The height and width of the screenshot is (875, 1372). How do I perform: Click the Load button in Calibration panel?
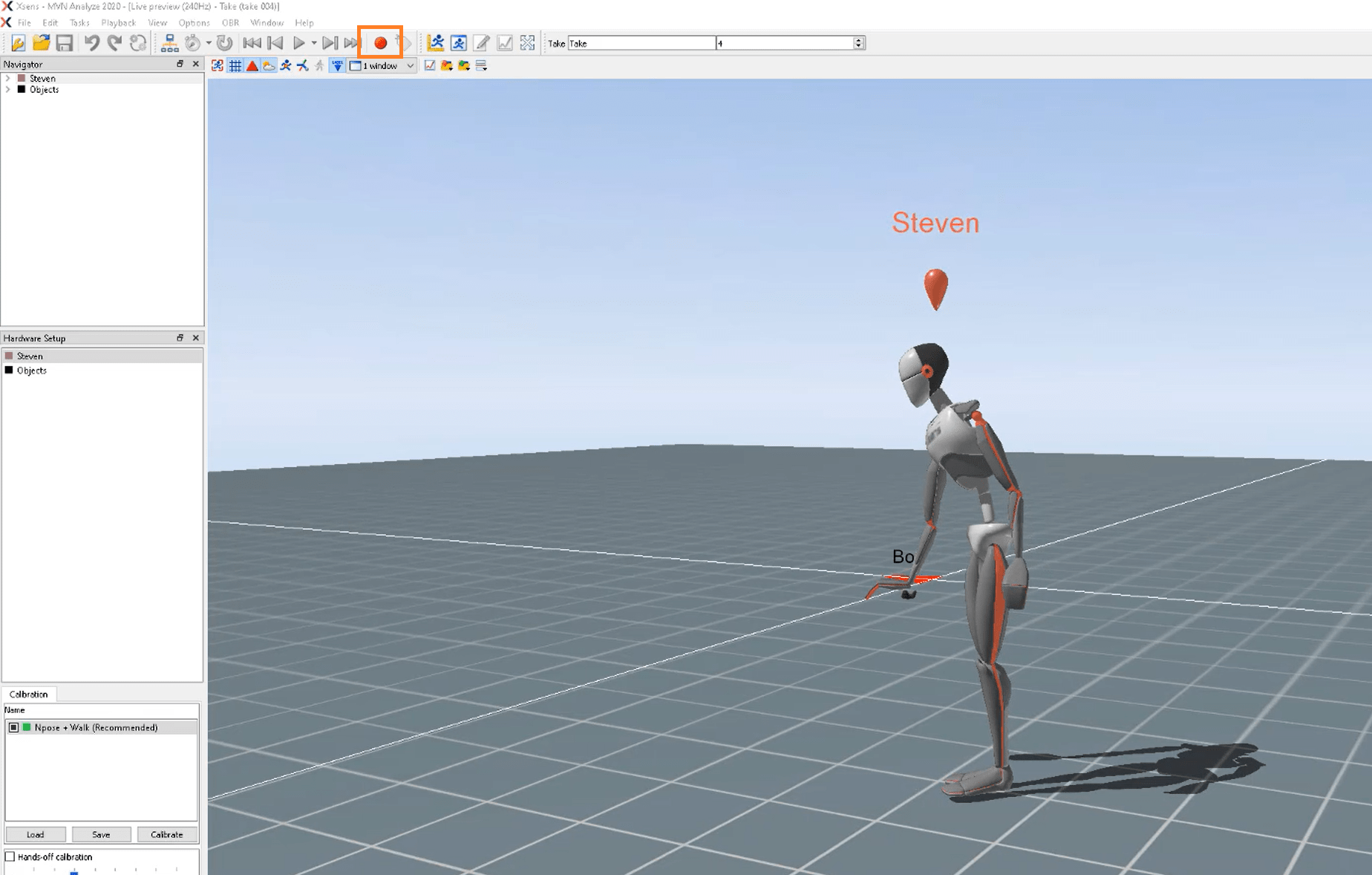pyautogui.click(x=35, y=834)
